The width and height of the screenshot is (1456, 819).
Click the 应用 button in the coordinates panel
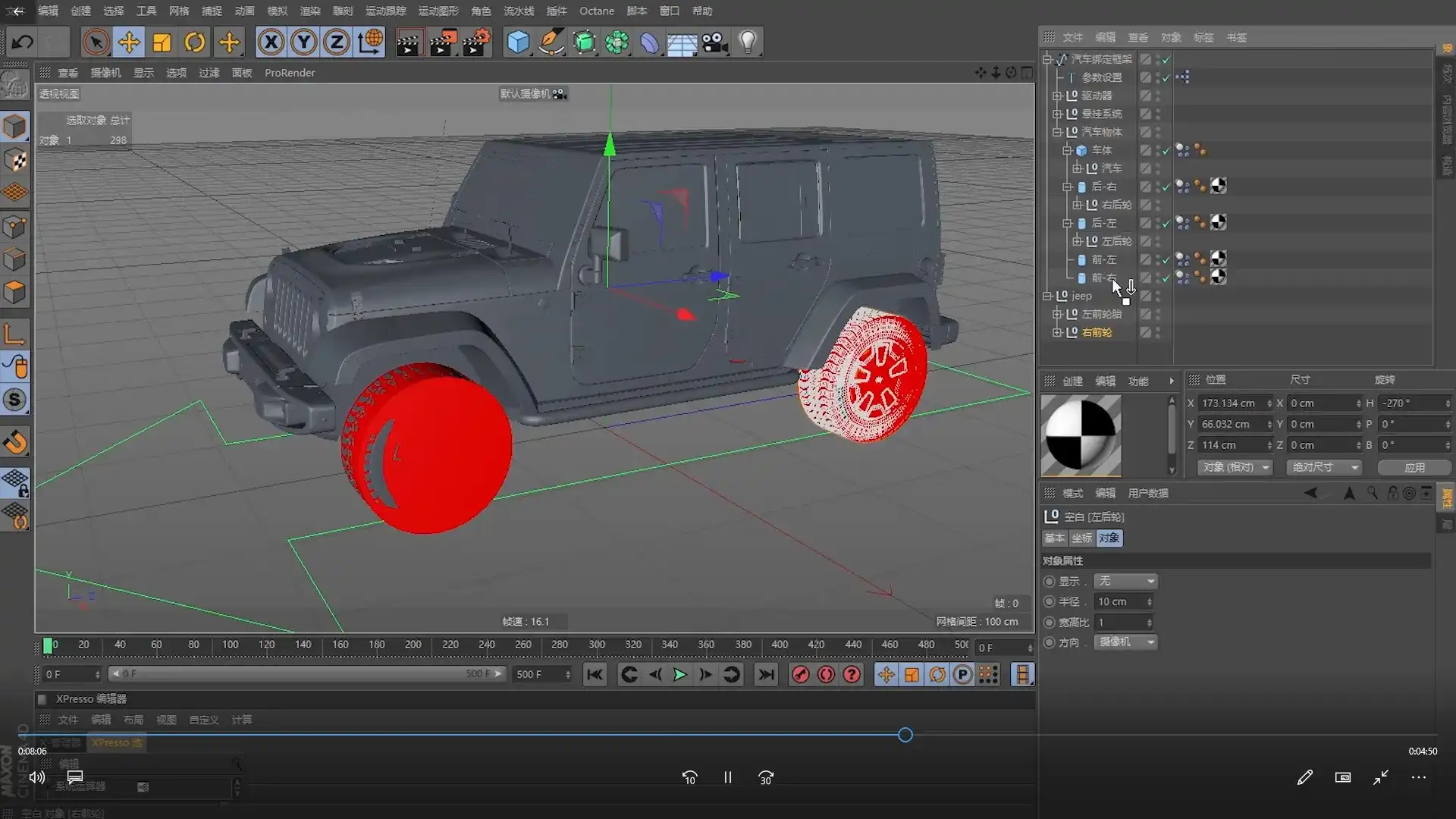pos(1415,468)
